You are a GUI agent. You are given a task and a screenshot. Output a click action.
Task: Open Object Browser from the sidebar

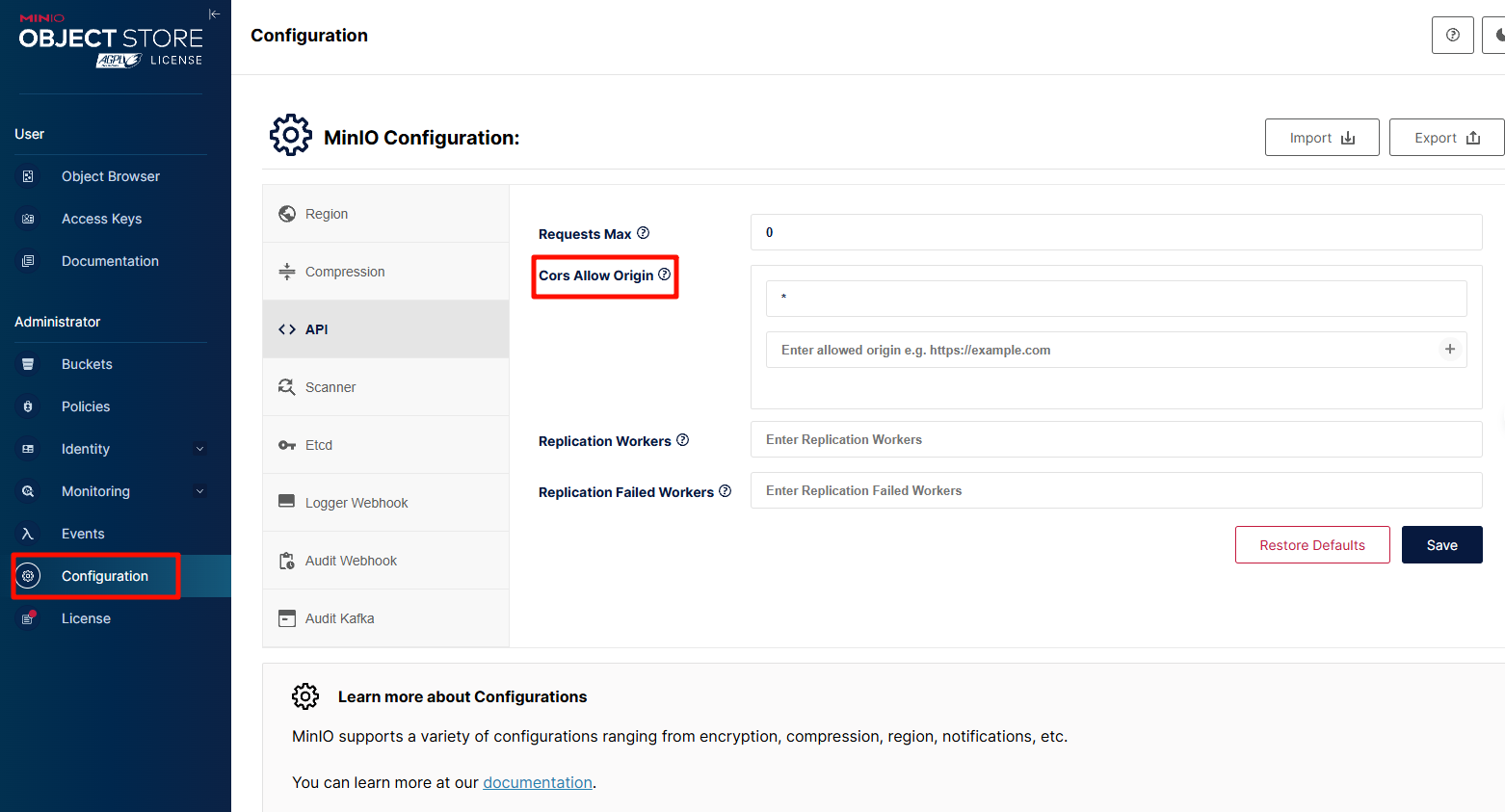coord(110,176)
